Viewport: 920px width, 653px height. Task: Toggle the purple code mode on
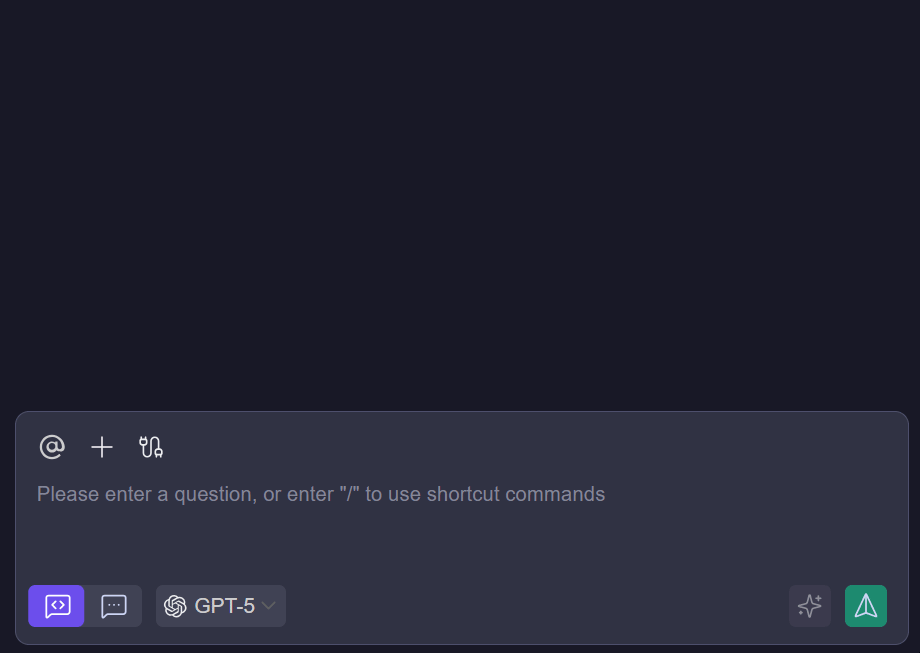coord(57,606)
